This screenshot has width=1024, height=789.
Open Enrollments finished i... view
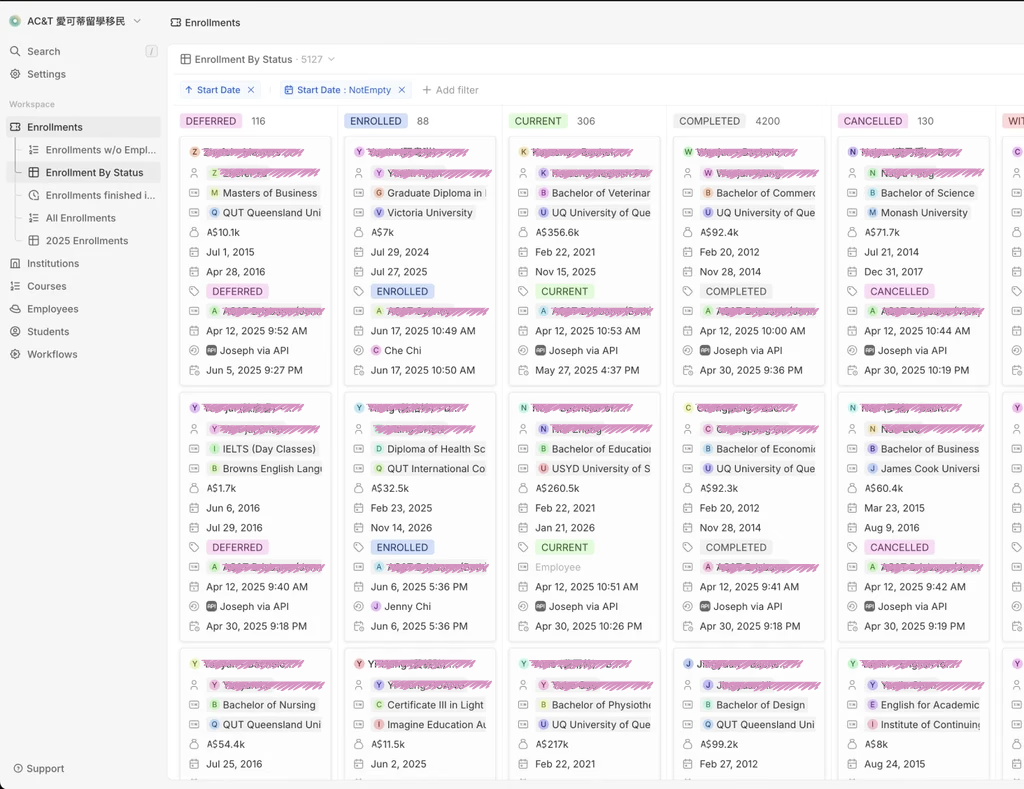click(100, 195)
